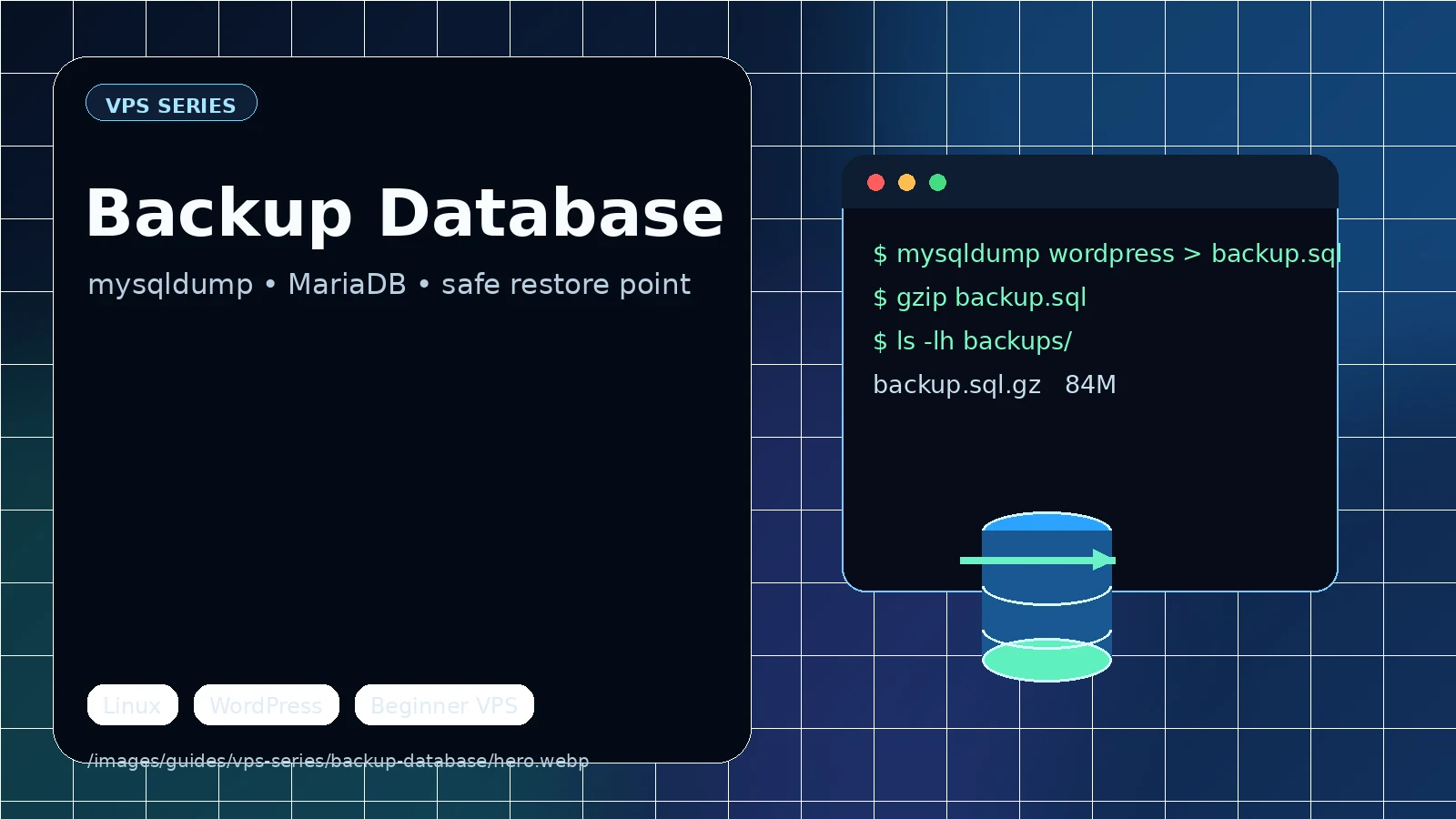Click the database cylinder icon
The image size is (1456, 819).
click(1046, 596)
